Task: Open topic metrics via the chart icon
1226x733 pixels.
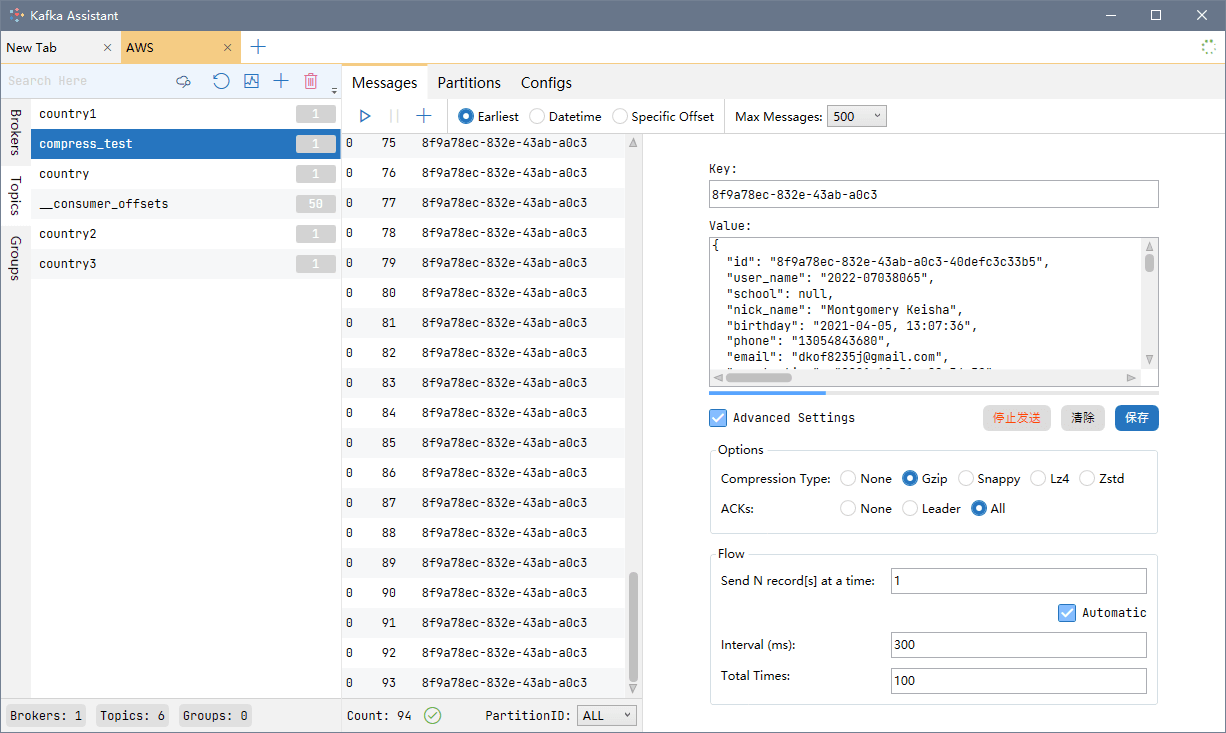Action: (251, 81)
